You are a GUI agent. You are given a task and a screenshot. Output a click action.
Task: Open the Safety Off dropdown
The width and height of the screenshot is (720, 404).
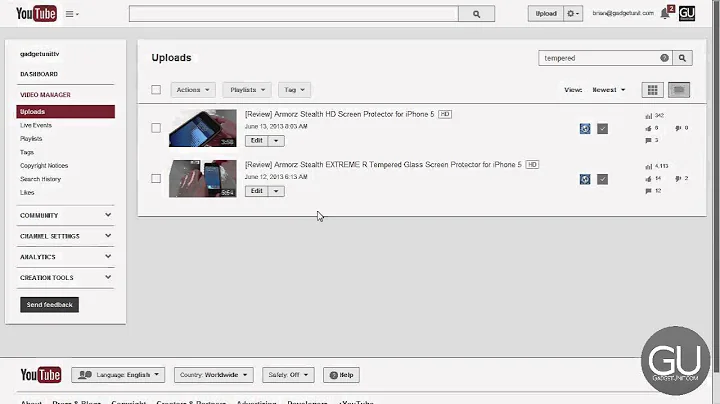click(x=288, y=375)
